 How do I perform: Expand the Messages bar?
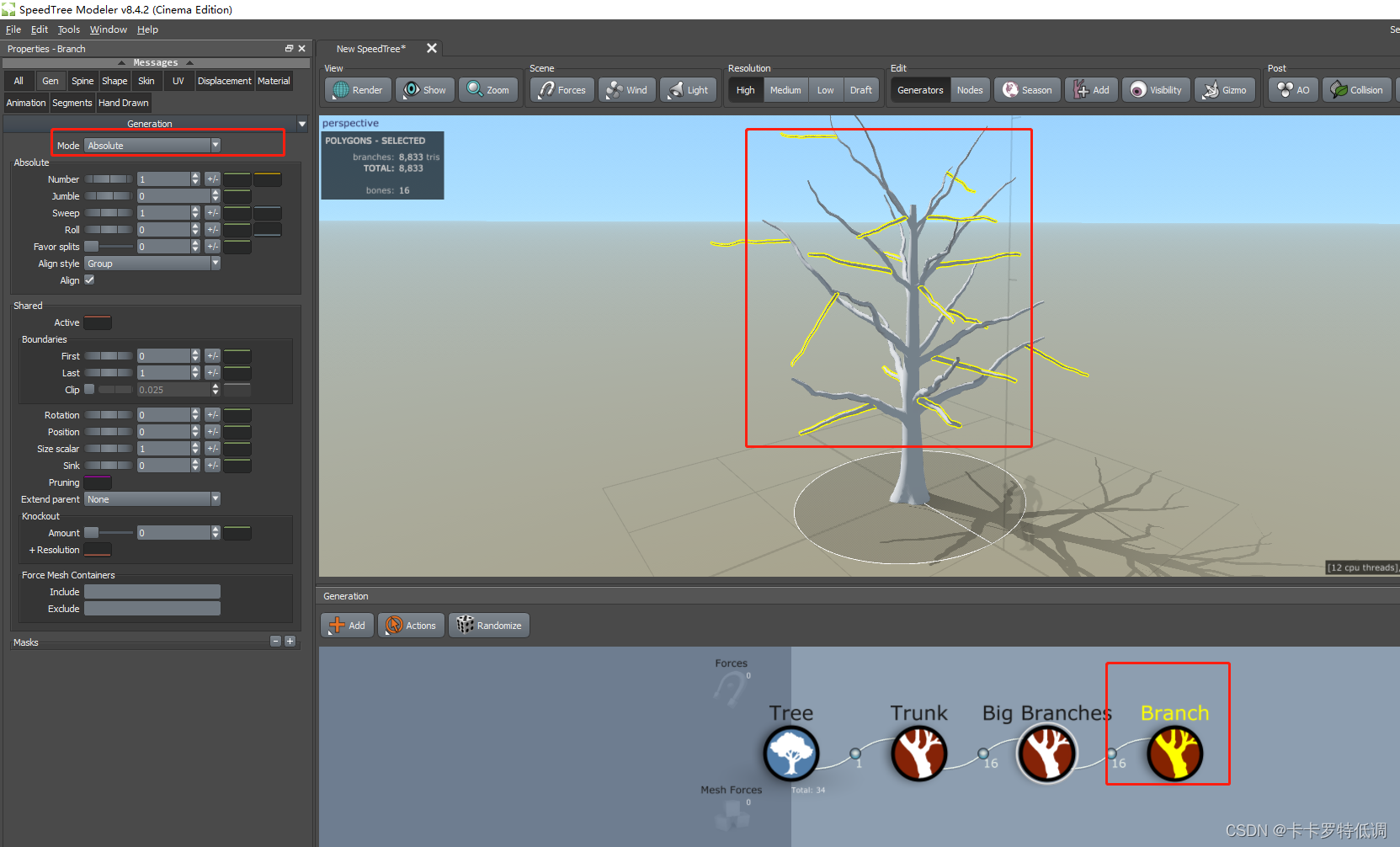pyautogui.click(x=156, y=62)
